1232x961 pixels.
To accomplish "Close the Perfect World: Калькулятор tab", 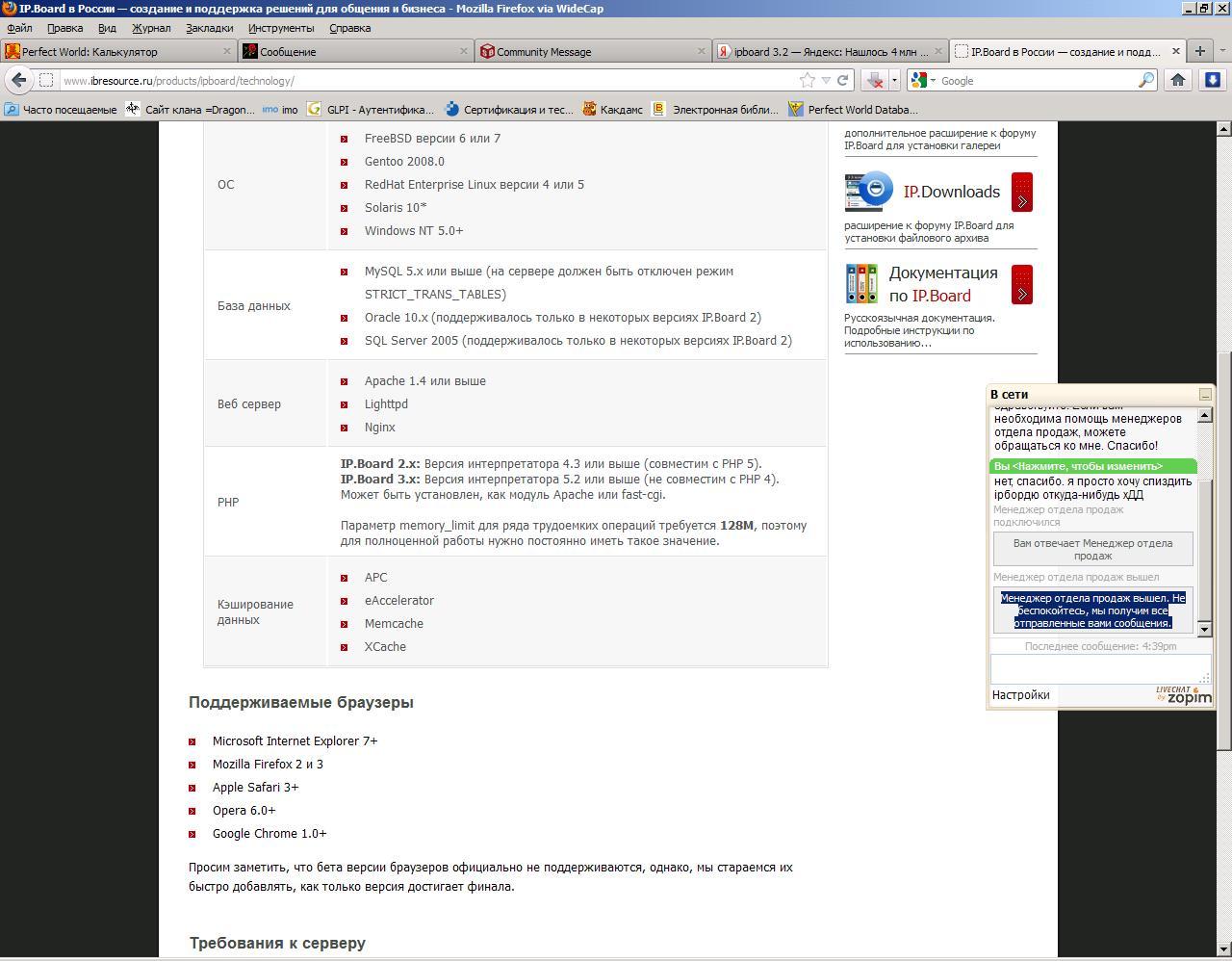I will coord(227,51).
